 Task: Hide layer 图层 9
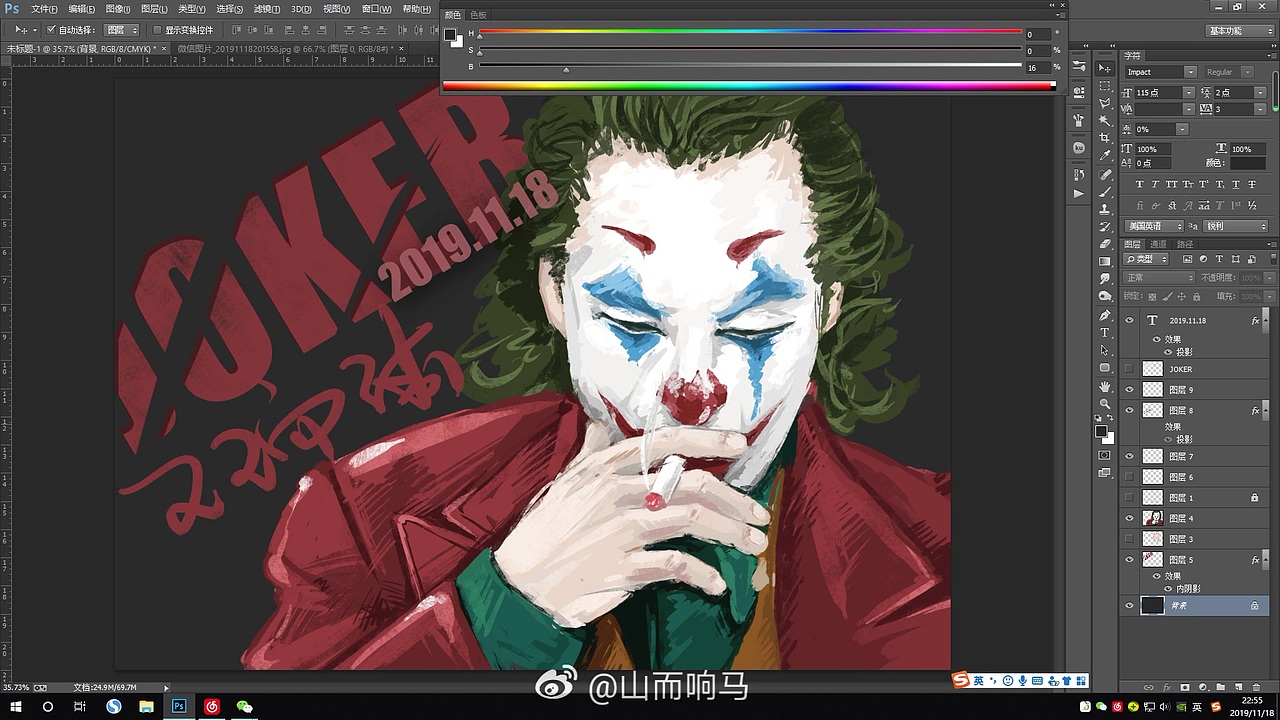click(x=1129, y=390)
